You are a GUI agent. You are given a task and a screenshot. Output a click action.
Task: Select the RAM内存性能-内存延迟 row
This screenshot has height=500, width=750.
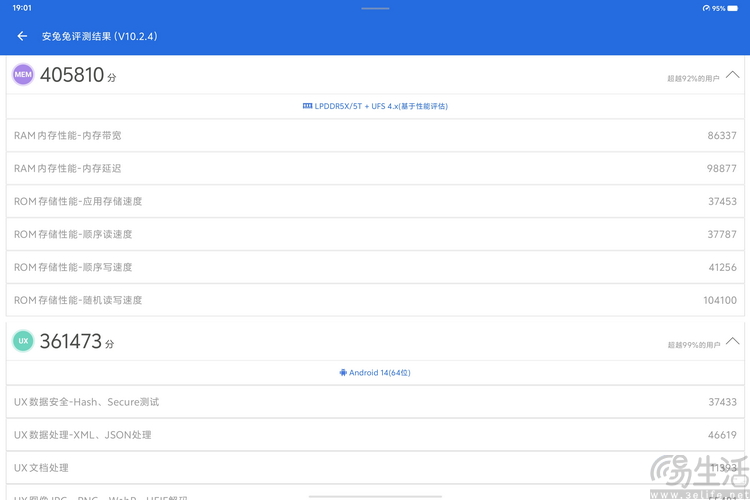coord(375,168)
